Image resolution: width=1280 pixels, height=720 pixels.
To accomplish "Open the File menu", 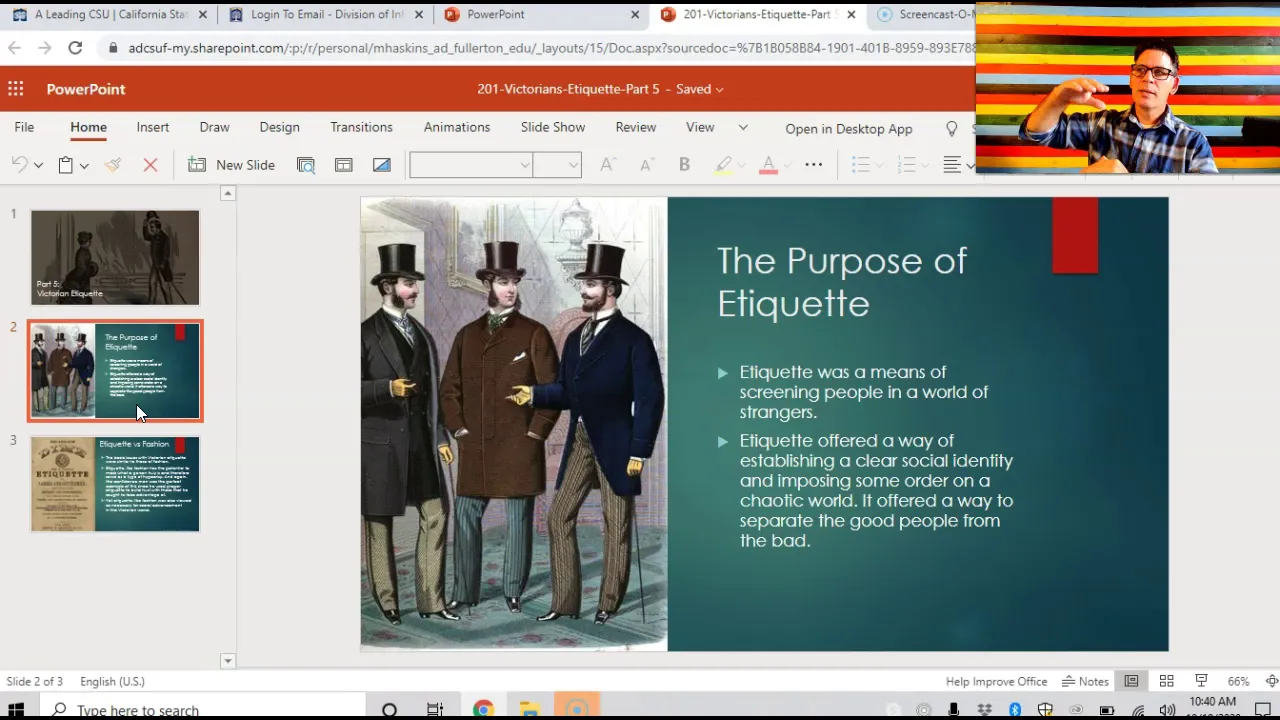I will (24, 127).
